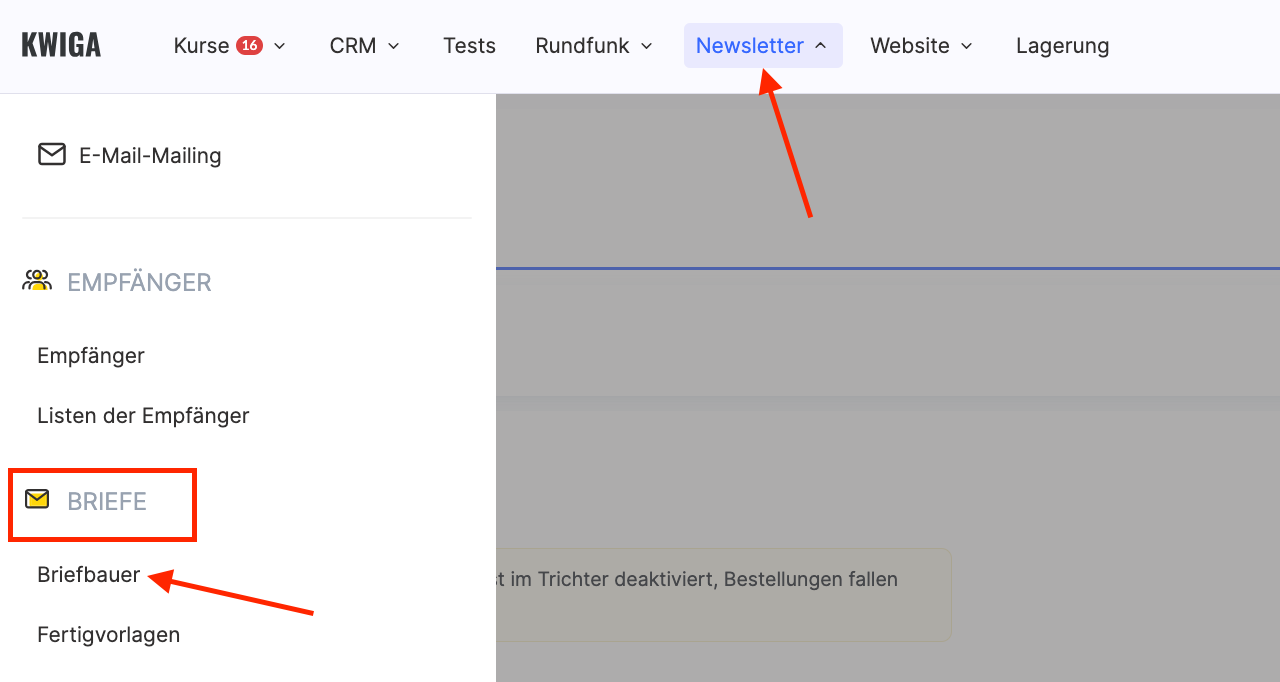Expand the Kurse dropdown chevron
1280x682 pixels.
point(280,46)
